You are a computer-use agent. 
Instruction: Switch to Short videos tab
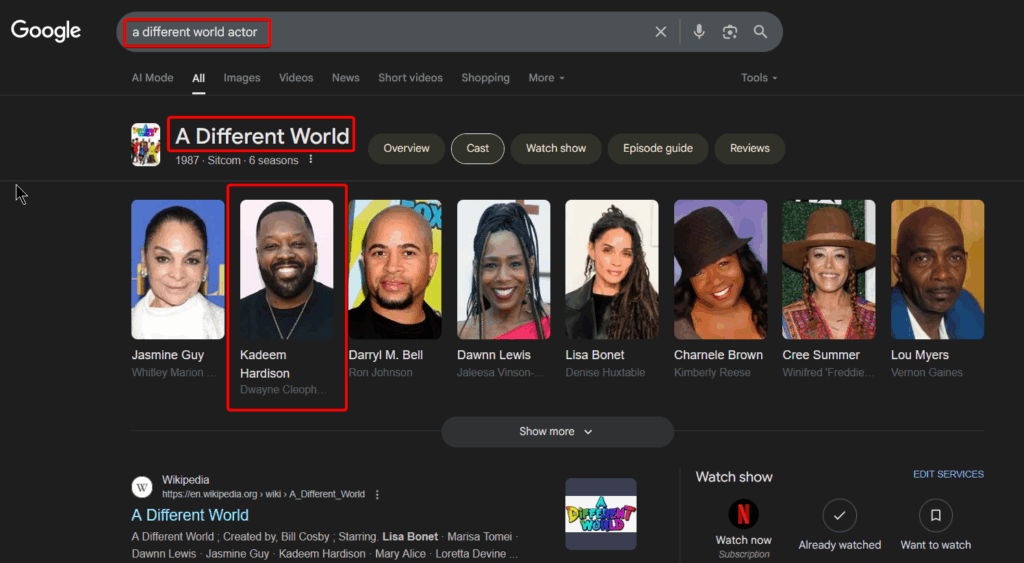[x=410, y=78]
